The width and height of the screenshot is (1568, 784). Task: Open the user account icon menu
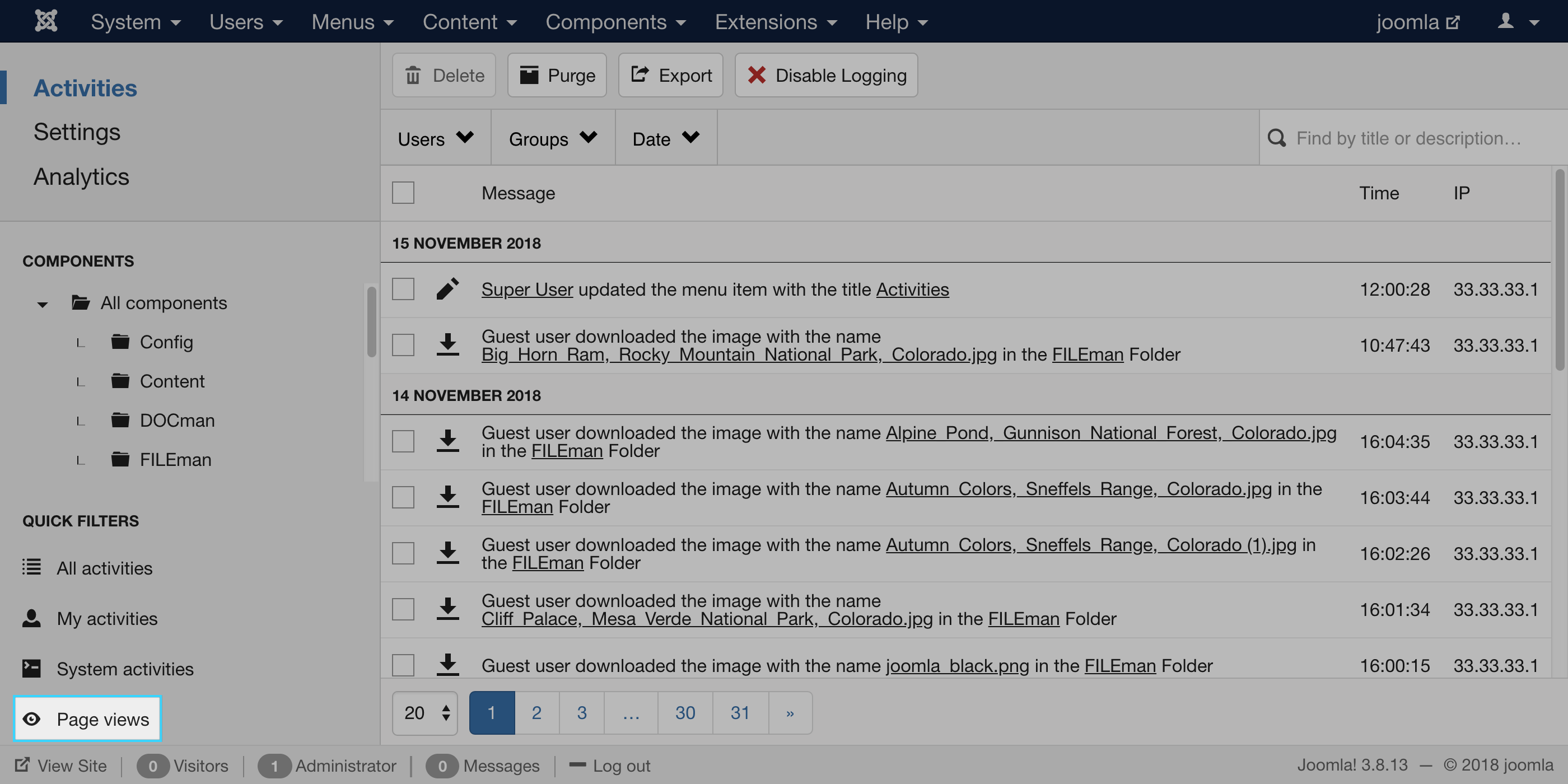[1517, 22]
